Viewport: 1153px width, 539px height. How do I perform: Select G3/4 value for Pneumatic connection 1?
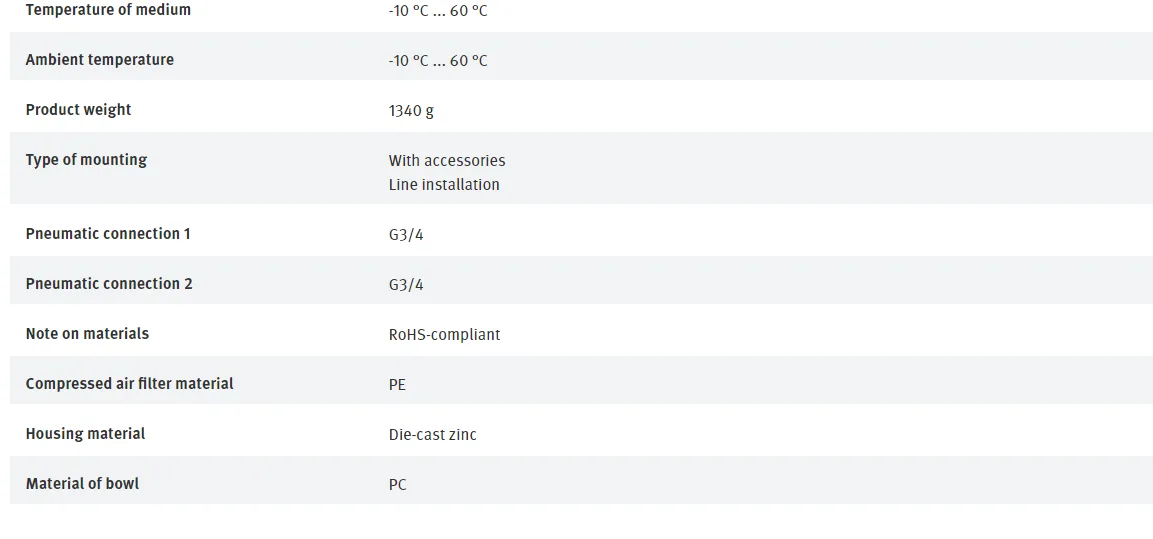(x=406, y=235)
